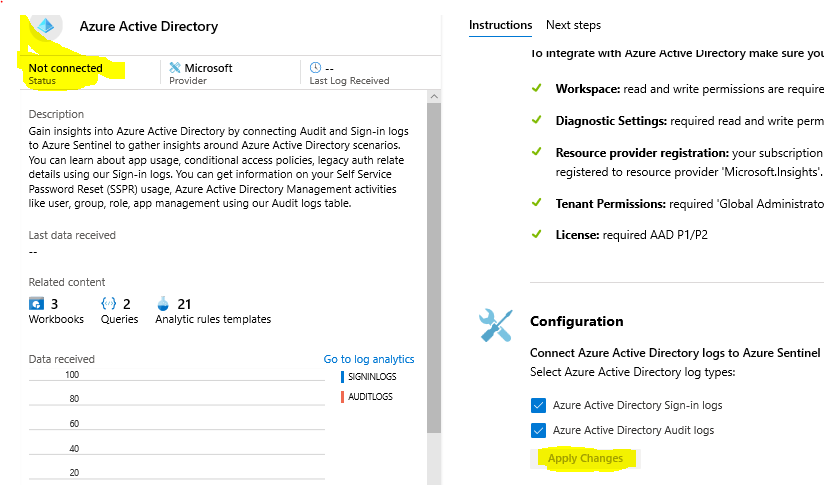Click the green checkmark beside Diagnostic Settings
The image size is (824, 485).
(x=537, y=120)
